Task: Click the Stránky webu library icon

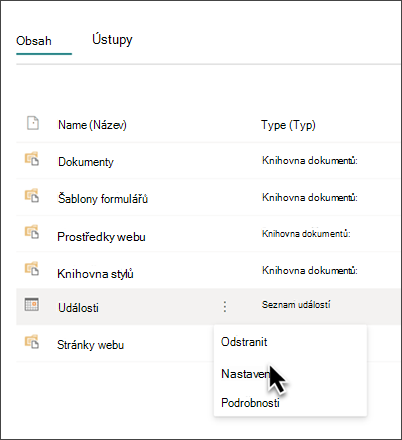Action: click(x=32, y=342)
